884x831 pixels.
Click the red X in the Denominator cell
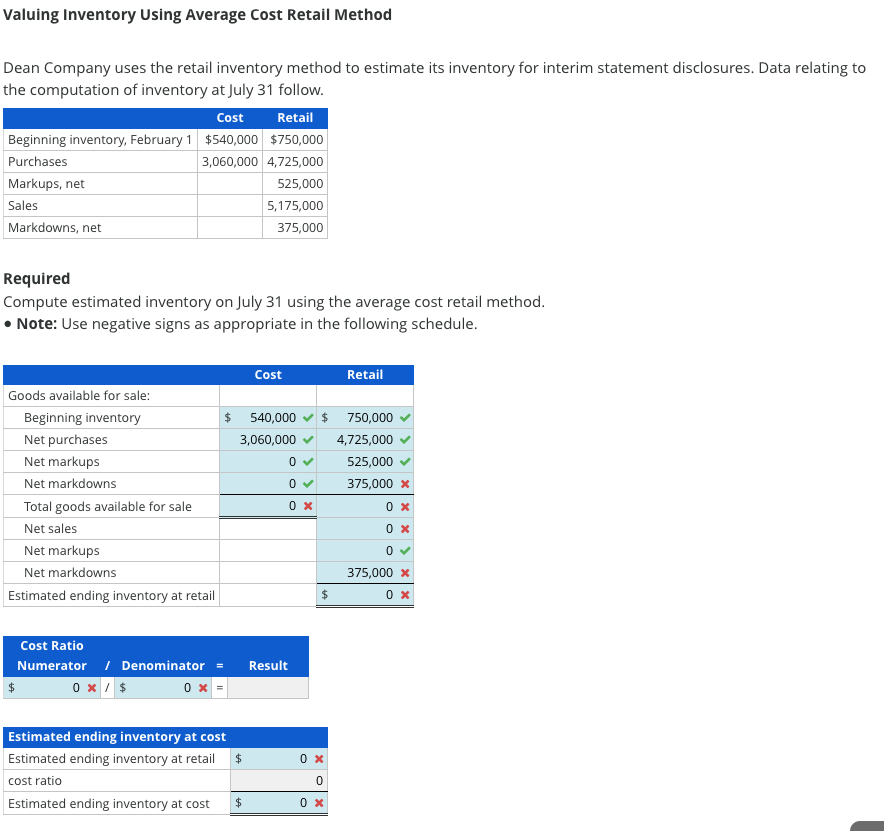(204, 687)
